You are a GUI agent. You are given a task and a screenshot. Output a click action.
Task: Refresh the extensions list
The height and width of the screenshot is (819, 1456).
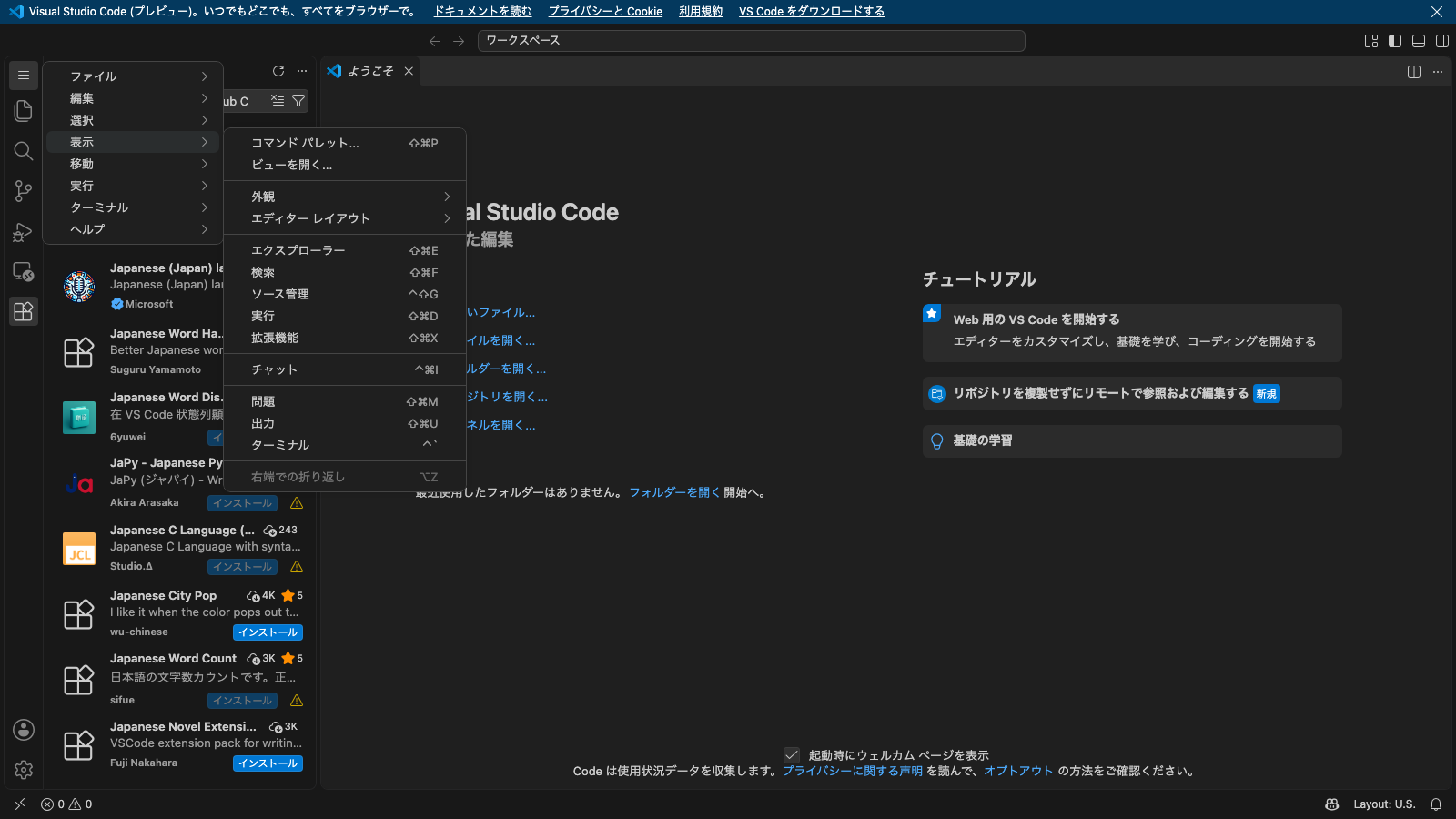[x=278, y=71]
